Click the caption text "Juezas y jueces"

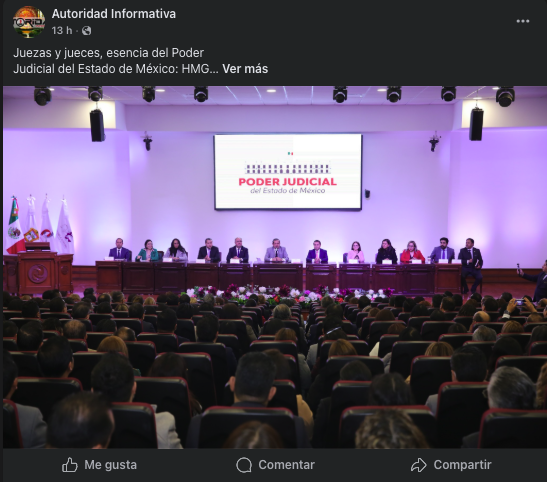(56, 53)
